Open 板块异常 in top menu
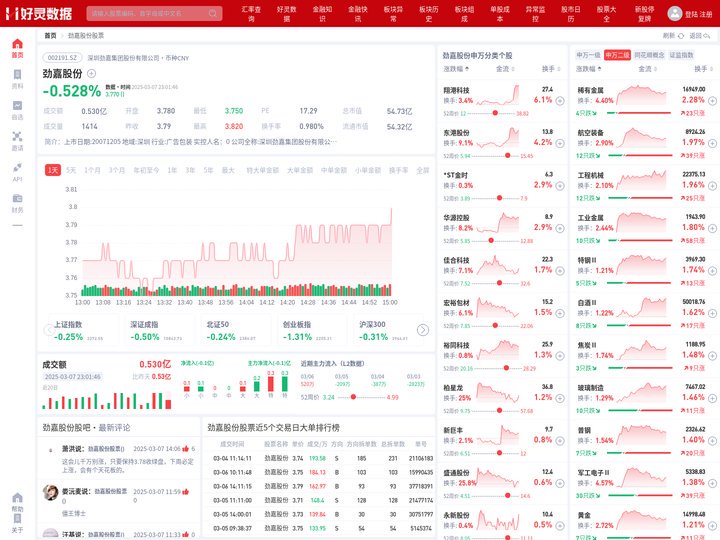720x540 pixels. (393, 14)
